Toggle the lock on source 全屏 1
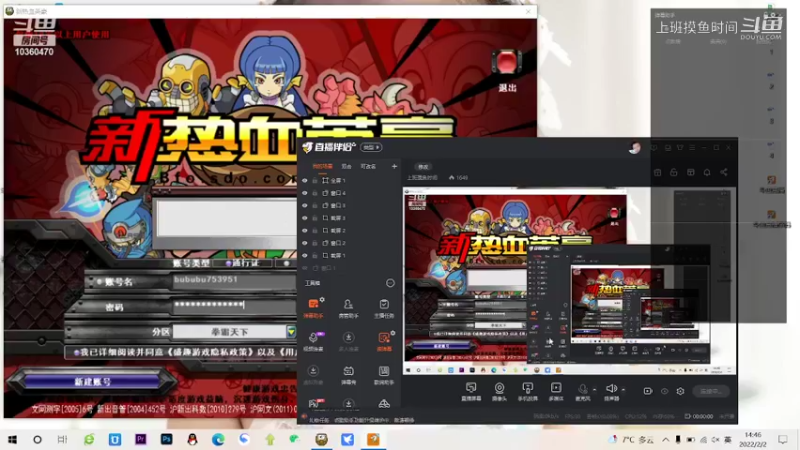Viewport: 800px width, 450px height. (x=315, y=181)
